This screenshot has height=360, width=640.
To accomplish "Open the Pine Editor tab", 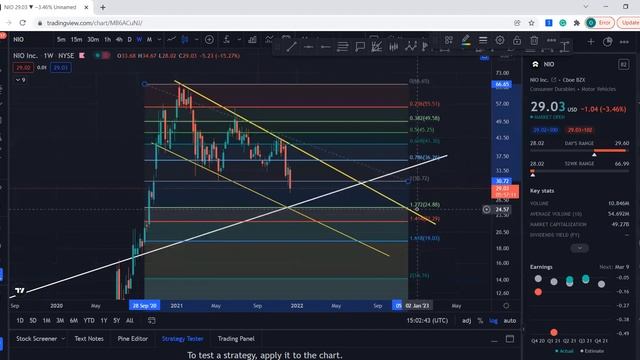I will point(133,339).
